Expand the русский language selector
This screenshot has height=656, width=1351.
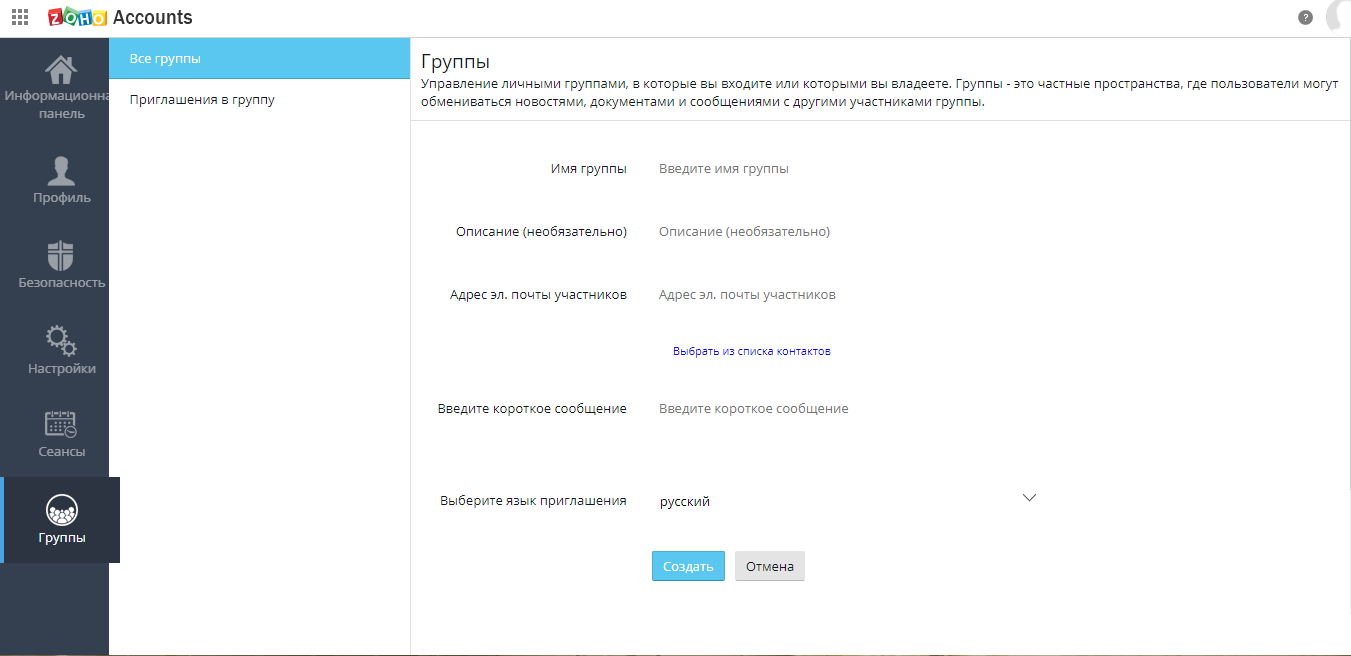(x=685, y=500)
